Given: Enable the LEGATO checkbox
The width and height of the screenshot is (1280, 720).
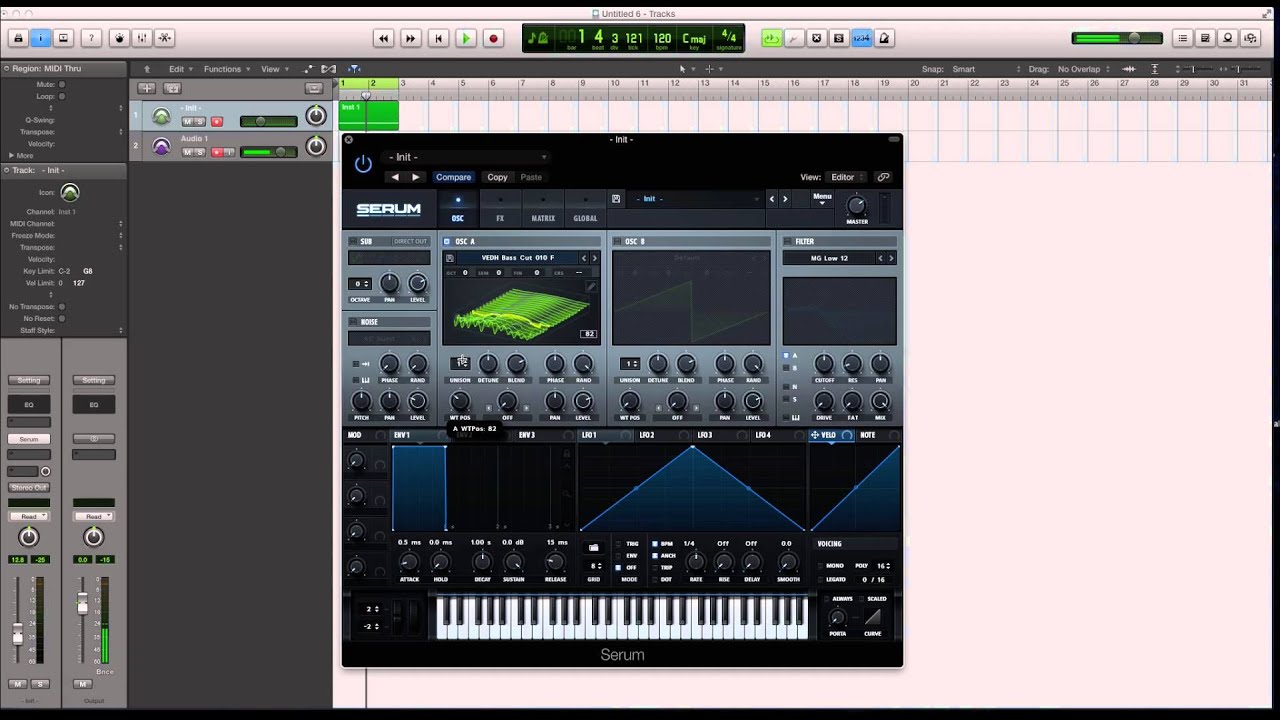Looking at the screenshot, I should pyautogui.click(x=820, y=579).
